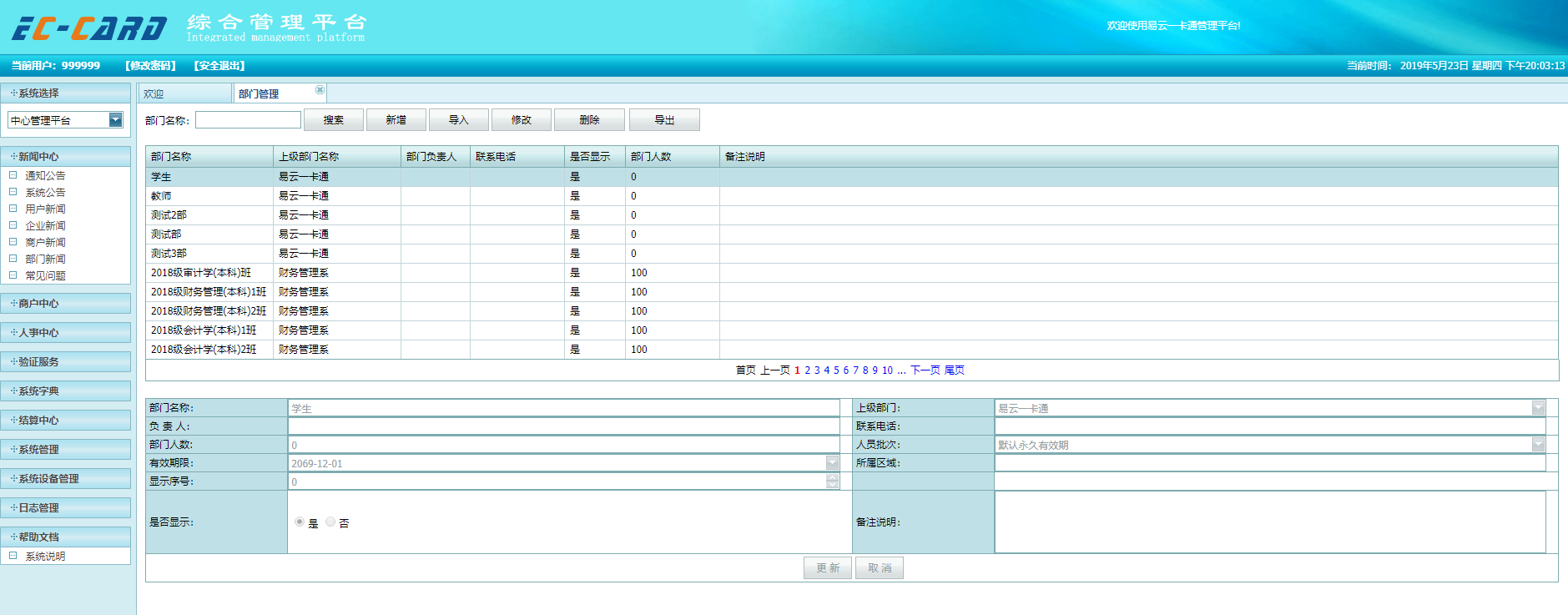Open 企业新闻 in the news menu
Viewport: 1568px width, 615px height.
(45, 225)
